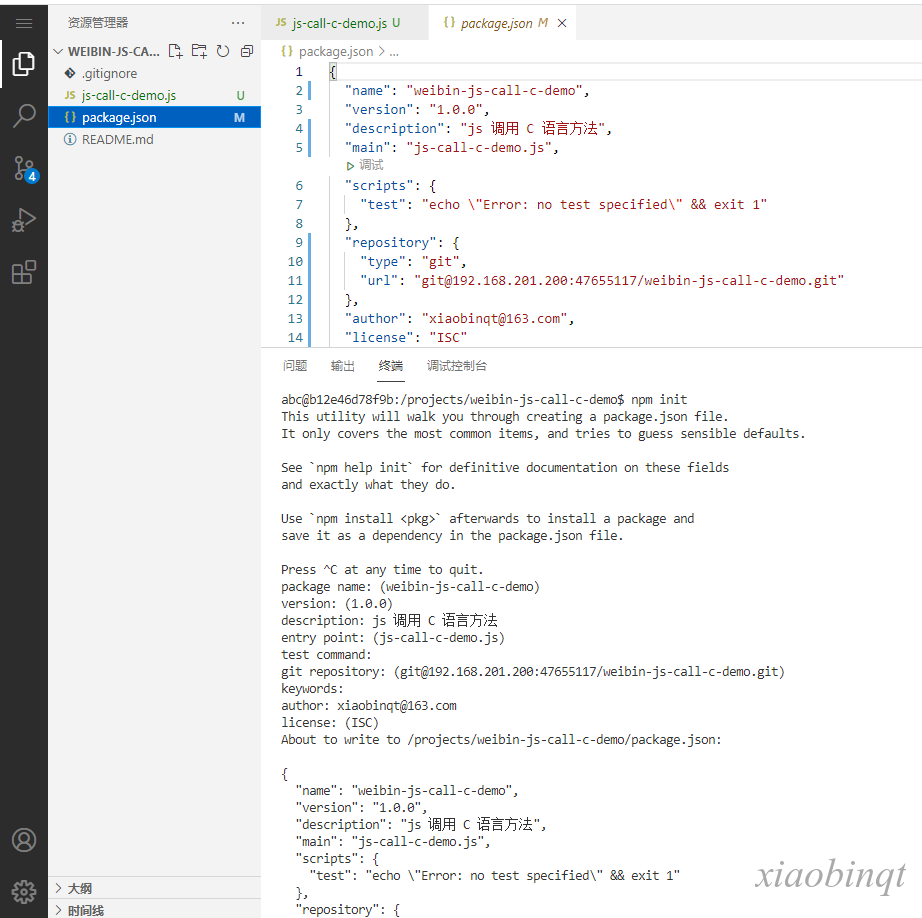Switch to the js-call-c-demo.js tab

pyautogui.click(x=345, y=23)
